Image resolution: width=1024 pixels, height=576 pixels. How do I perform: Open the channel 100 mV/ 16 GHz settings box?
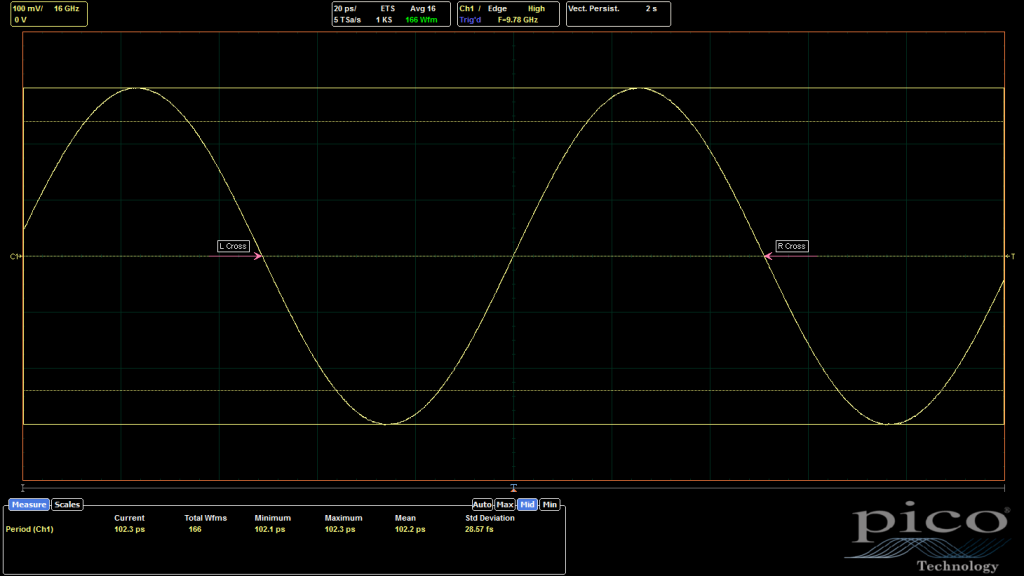48,13
